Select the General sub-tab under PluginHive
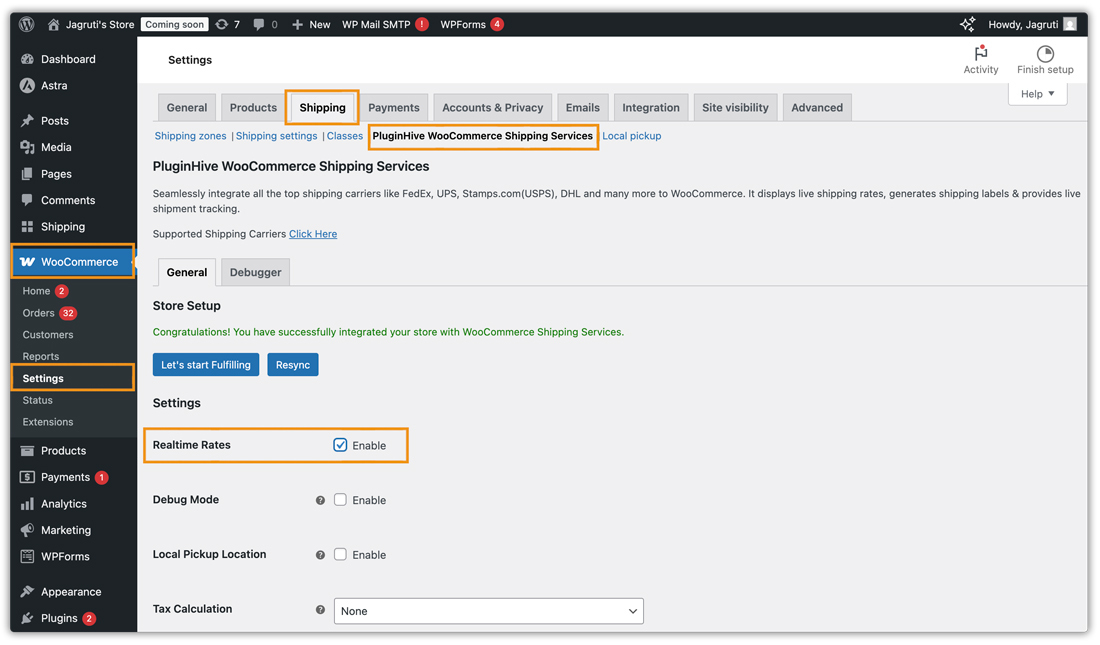Screen dimensions: 1100x645 click(187, 272)
